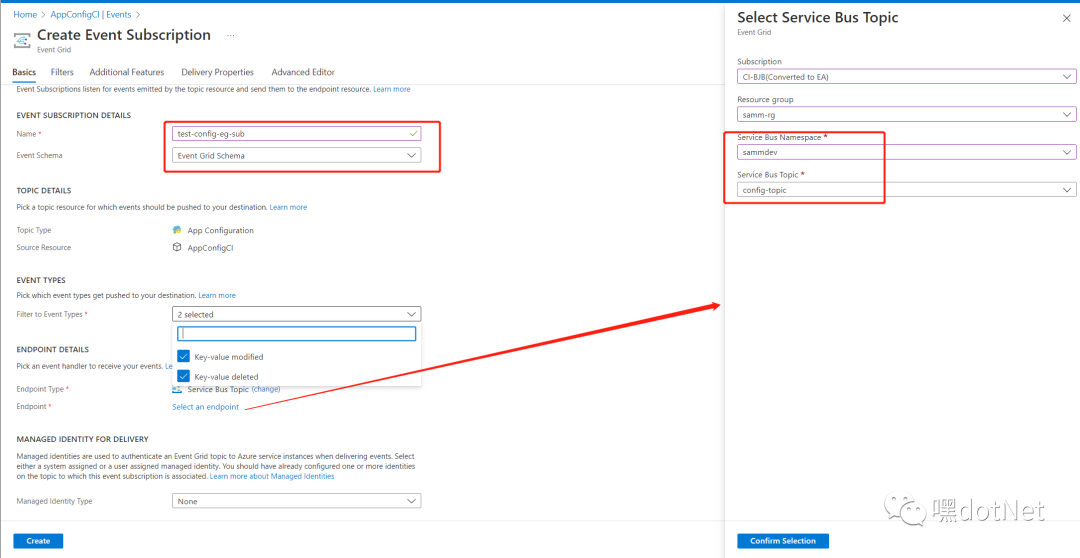Open the Service Bus Namespace dropdown

[906, 152]
